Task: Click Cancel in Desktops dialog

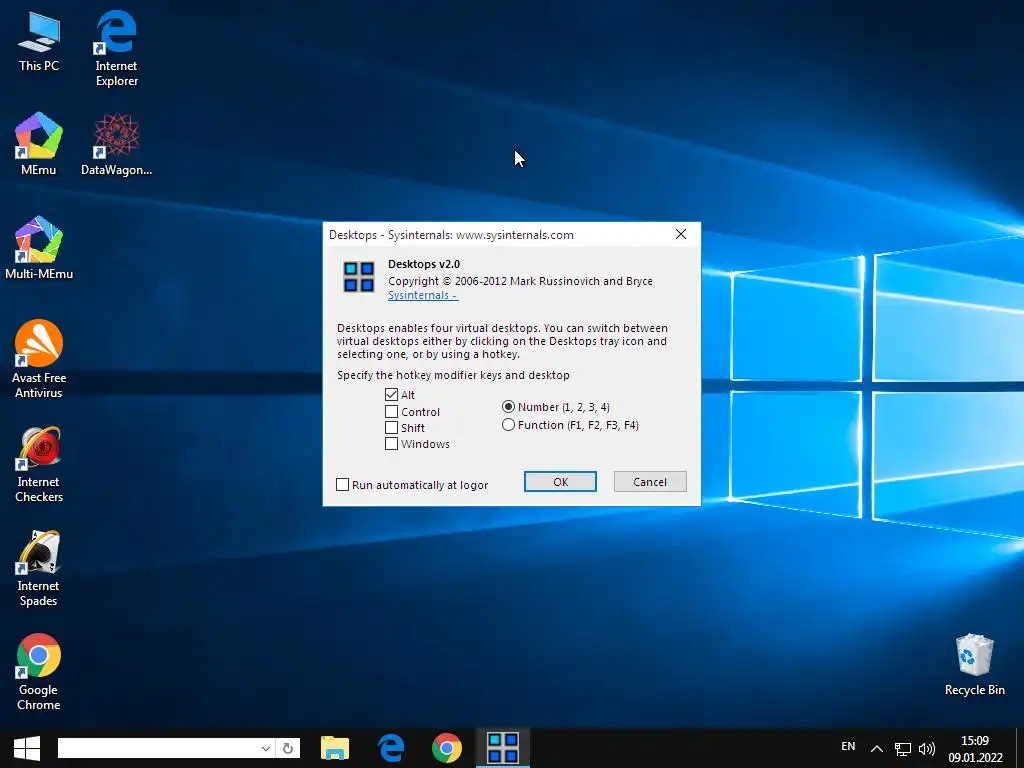Action: point(650,481)
